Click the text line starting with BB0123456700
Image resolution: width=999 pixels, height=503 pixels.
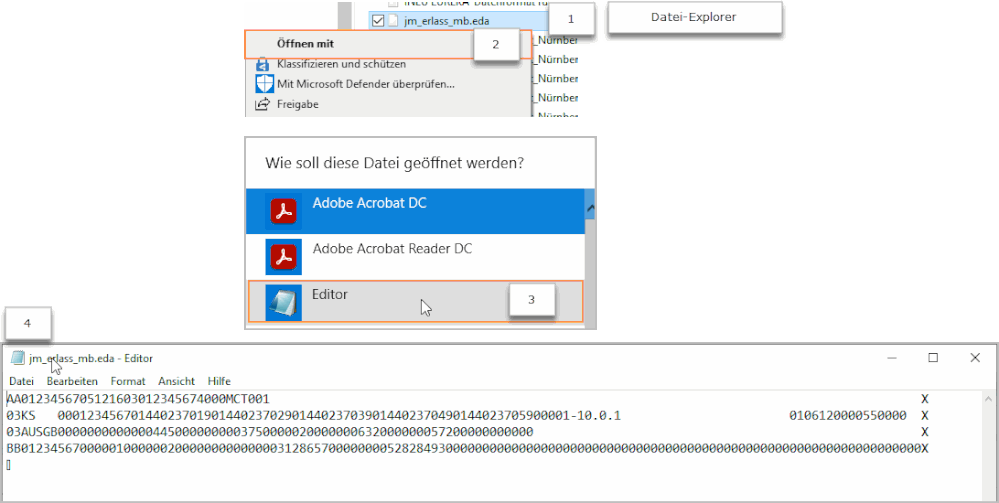(x=468, y=449)
